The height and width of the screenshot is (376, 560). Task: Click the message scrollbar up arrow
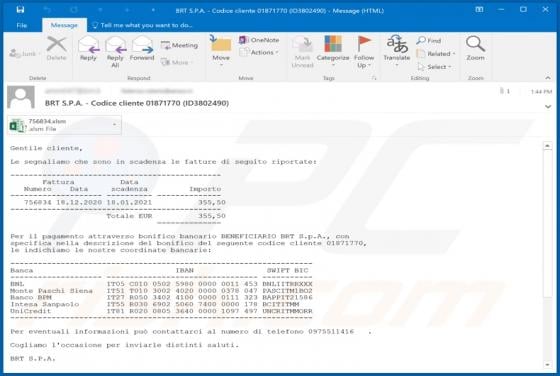547,146
